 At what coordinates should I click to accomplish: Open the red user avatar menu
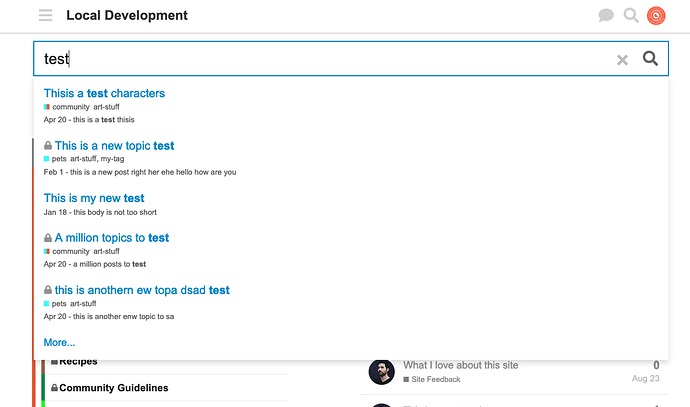[656, 15]
